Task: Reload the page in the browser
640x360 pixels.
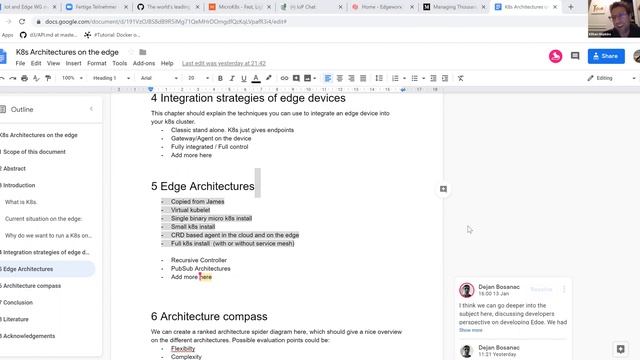Action: point(22,21)
